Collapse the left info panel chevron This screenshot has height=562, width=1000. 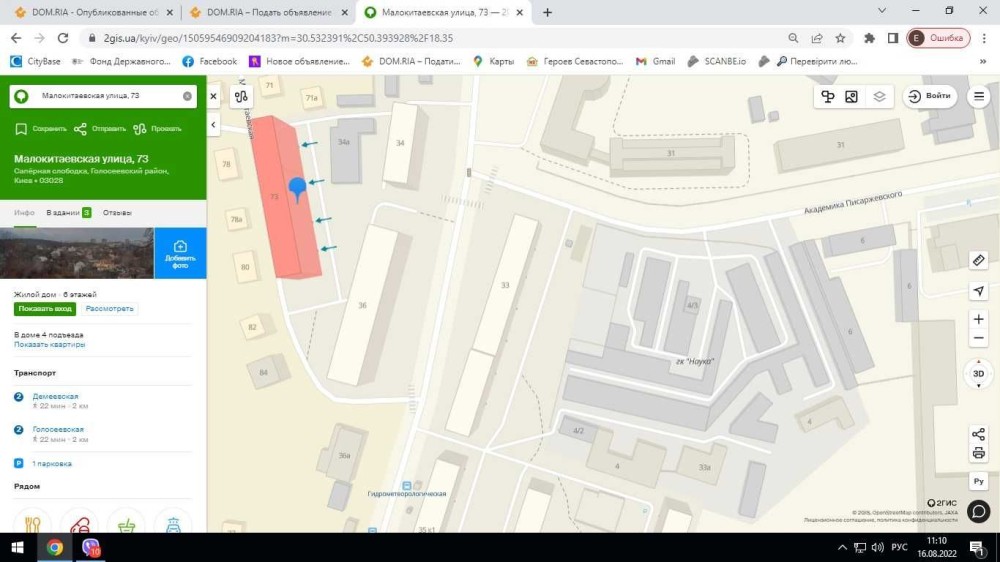(x=213, y=125)
